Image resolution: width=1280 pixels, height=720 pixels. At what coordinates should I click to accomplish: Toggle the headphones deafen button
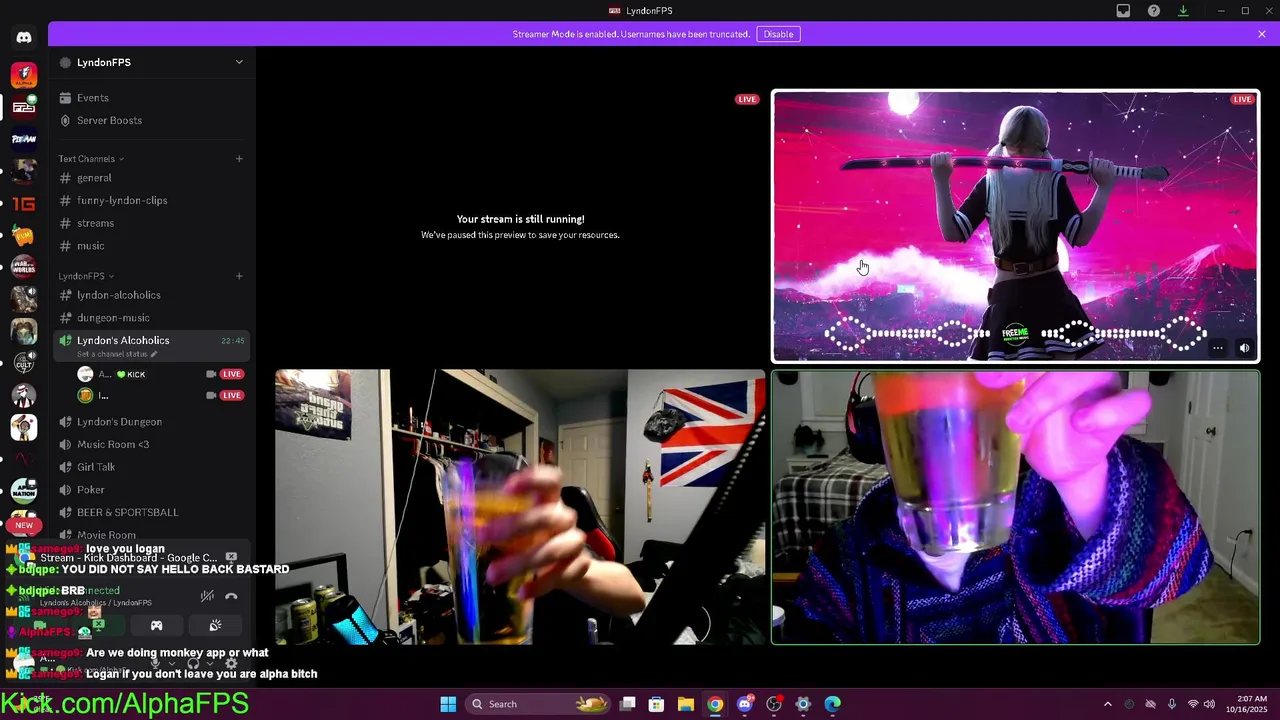point(193,663)
